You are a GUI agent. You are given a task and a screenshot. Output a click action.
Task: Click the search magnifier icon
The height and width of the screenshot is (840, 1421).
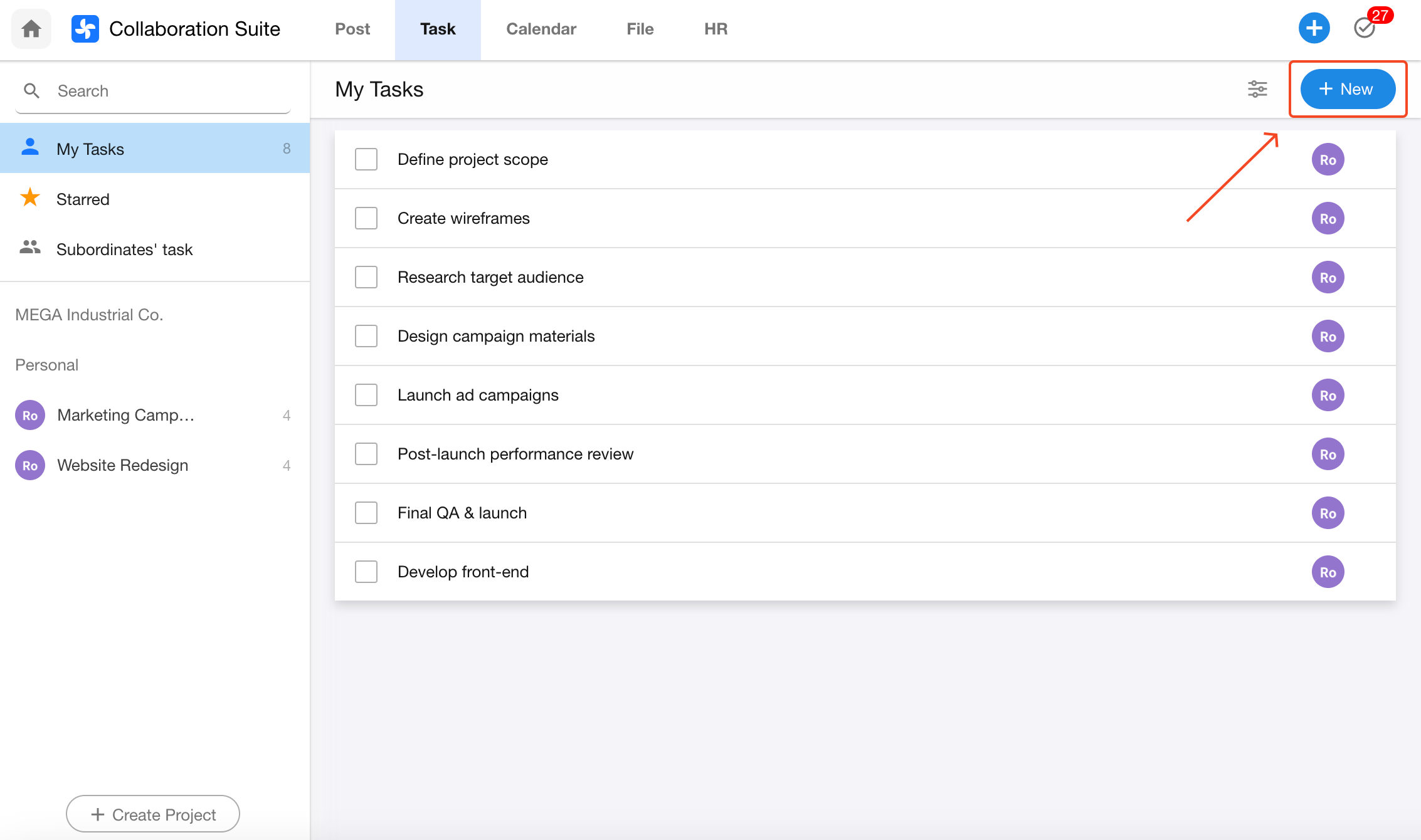pyautogui.click(x=31, y=91)
